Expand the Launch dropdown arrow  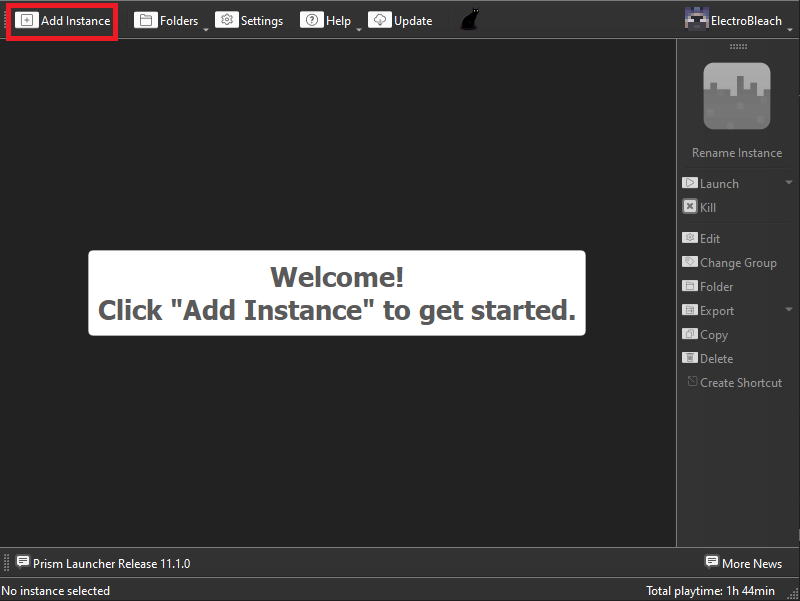[x=789, y=182]
